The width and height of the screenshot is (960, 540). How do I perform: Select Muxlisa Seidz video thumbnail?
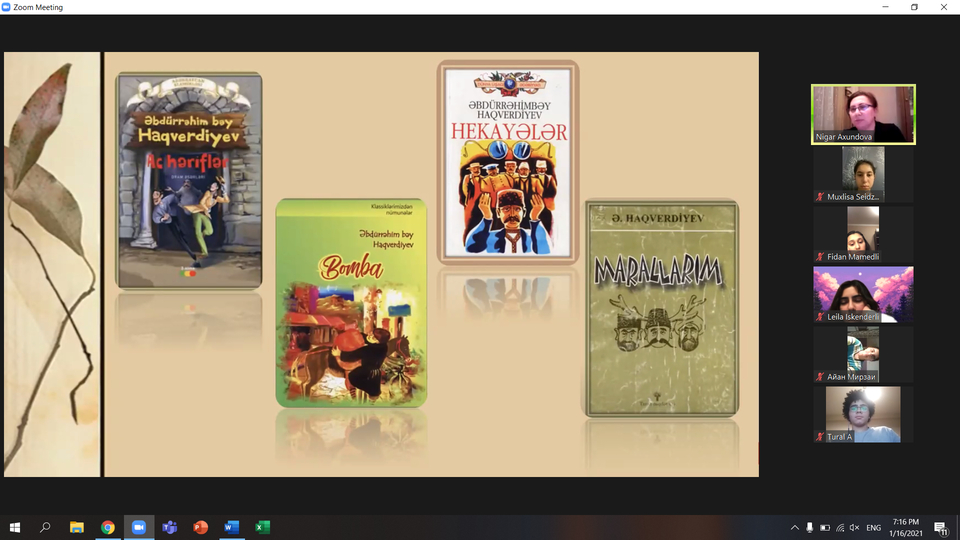click(863, 174)
